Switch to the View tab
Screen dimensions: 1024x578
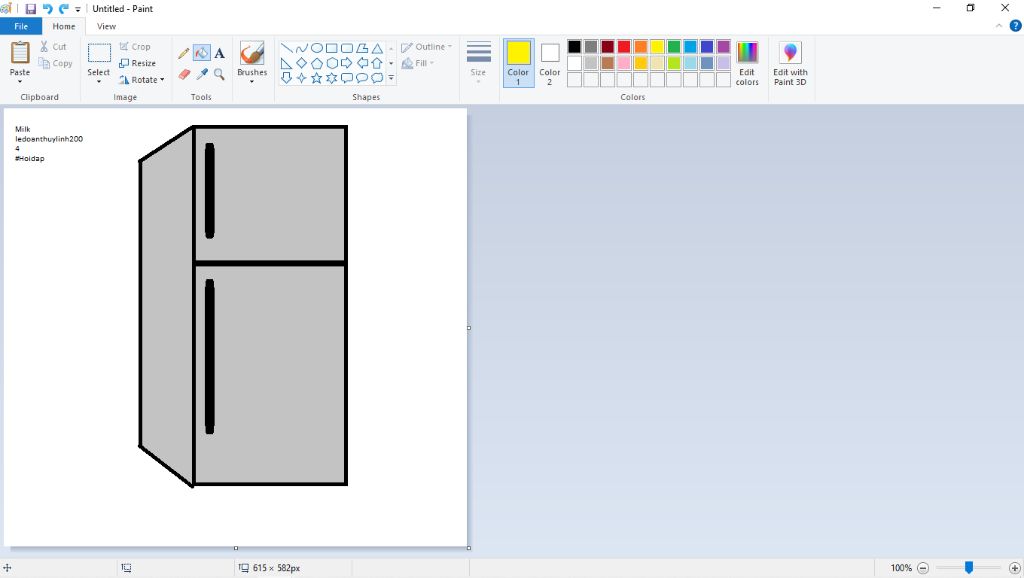pyautogui.click(x=106, y=26)
